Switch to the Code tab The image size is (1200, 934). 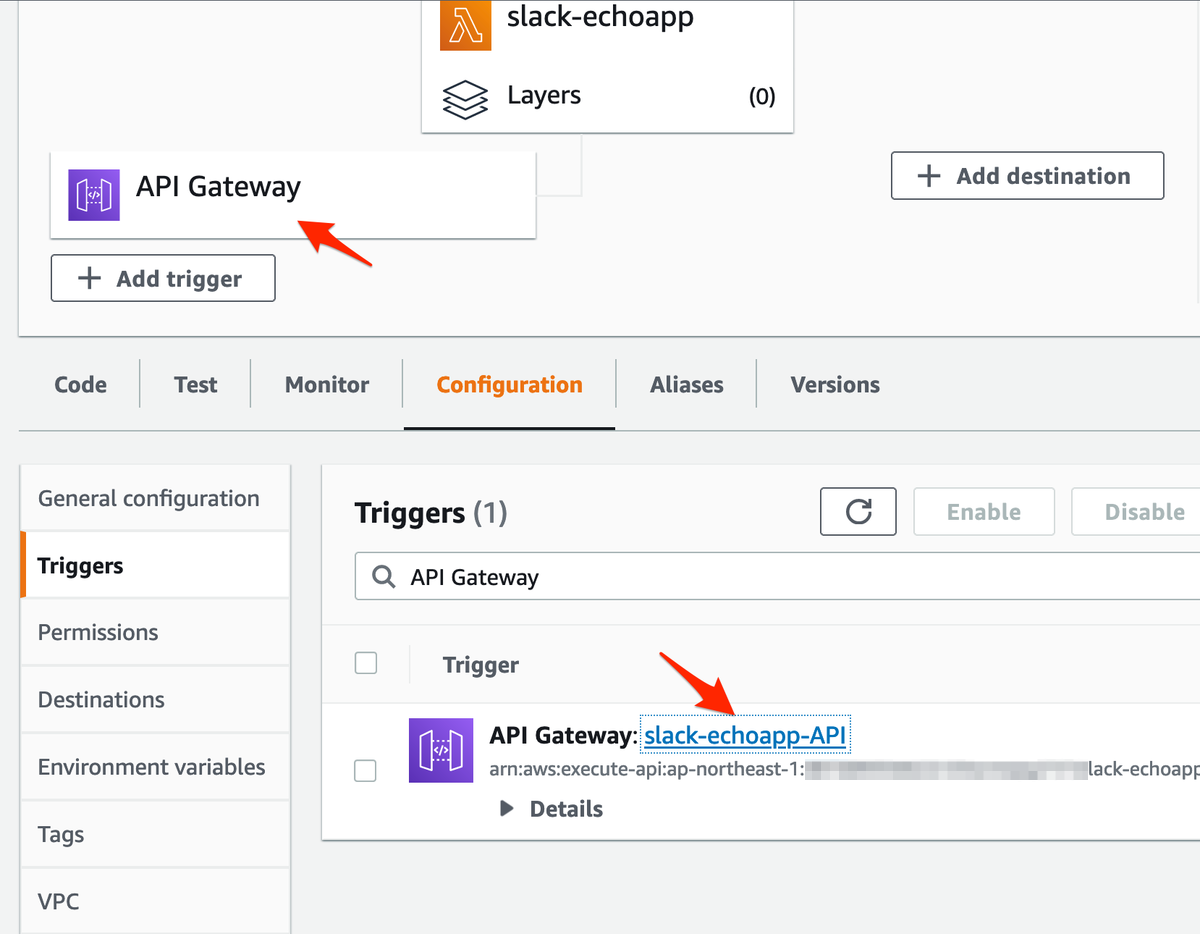pos(81,385)
